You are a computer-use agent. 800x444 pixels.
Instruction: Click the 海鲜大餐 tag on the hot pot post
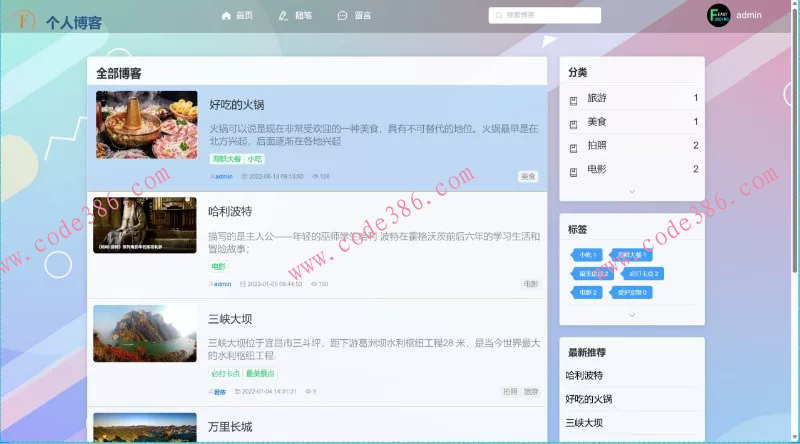click(227, 159)
